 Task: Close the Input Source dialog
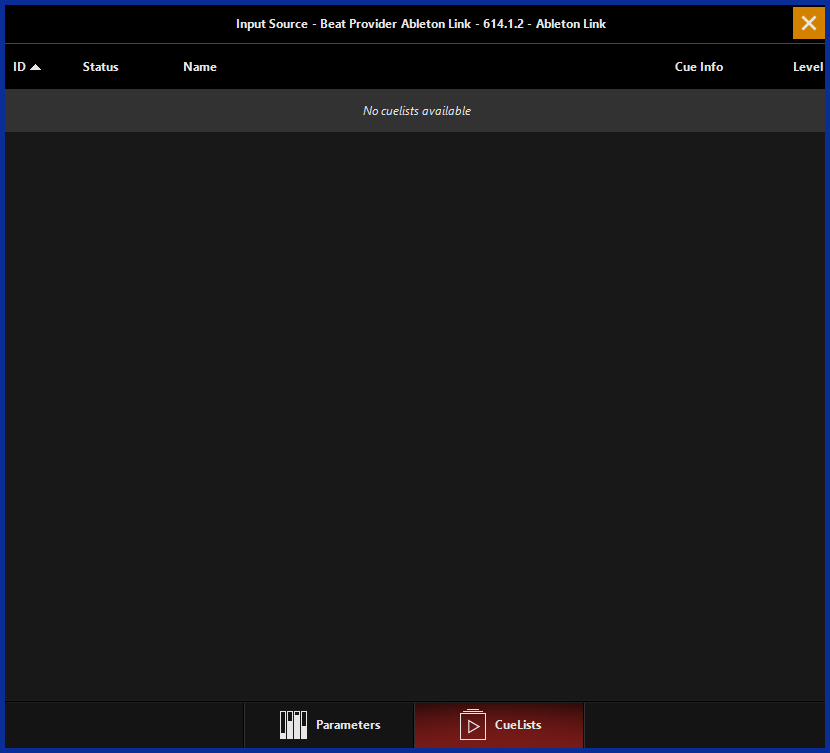click(808, 23)
